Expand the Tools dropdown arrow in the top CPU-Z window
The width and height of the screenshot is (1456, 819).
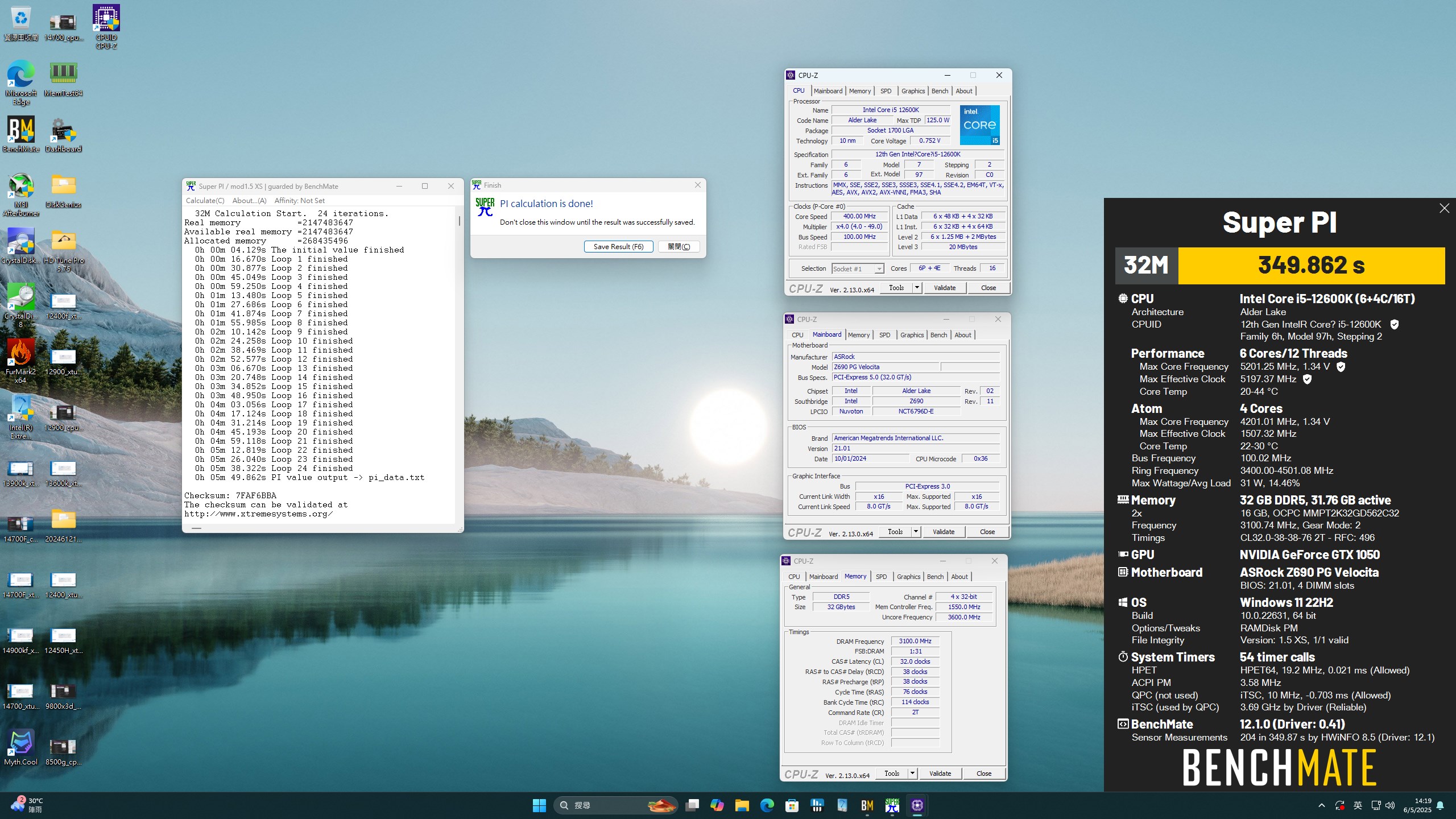point(917,288)
